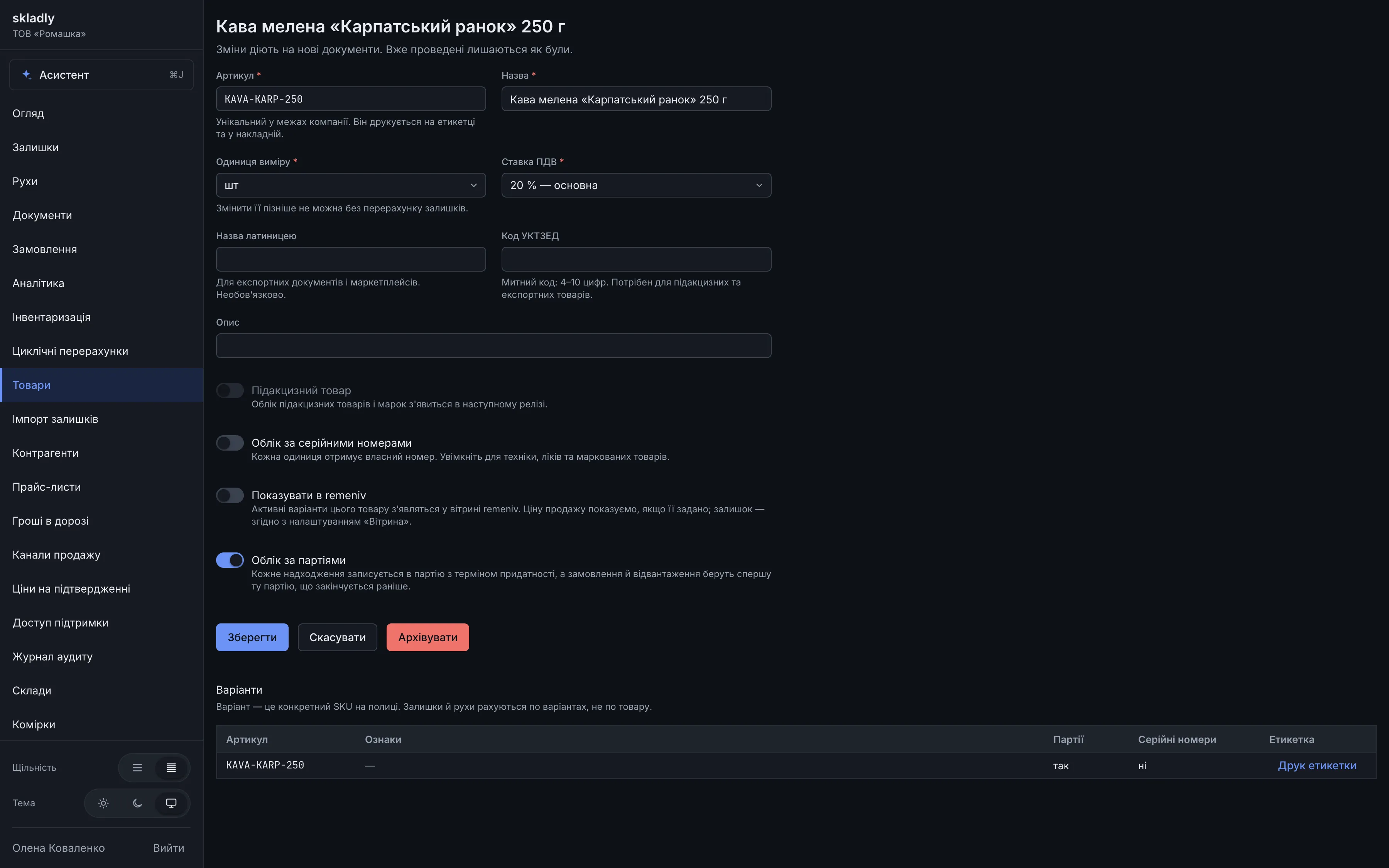Open Комірки in sidebar

(101, 724)
